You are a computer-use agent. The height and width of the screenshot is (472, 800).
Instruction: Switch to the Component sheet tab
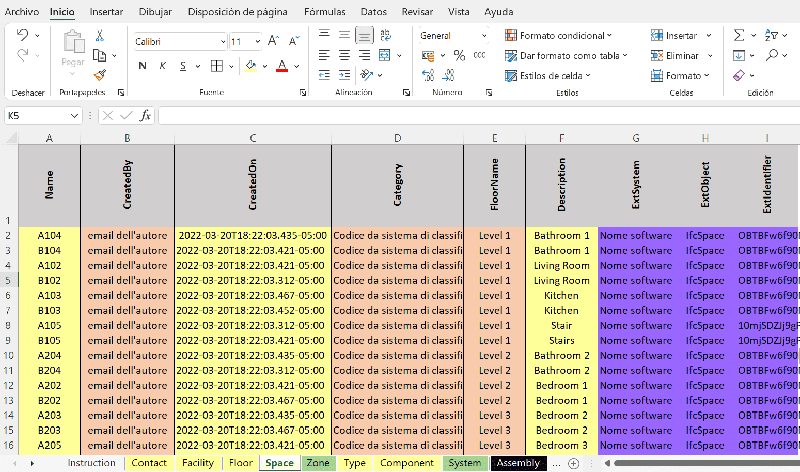(x=407, y=463)
